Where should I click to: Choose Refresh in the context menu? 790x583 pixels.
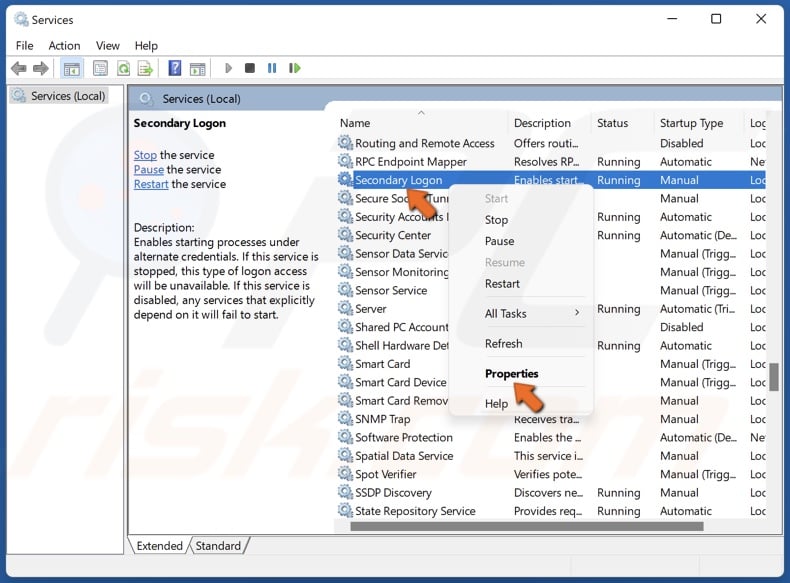click(x=503, y=344)
